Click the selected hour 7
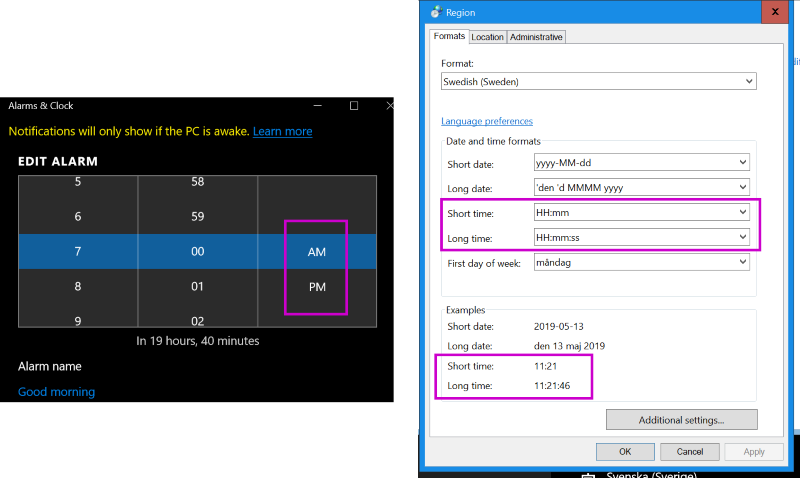 tap(78, 251)
